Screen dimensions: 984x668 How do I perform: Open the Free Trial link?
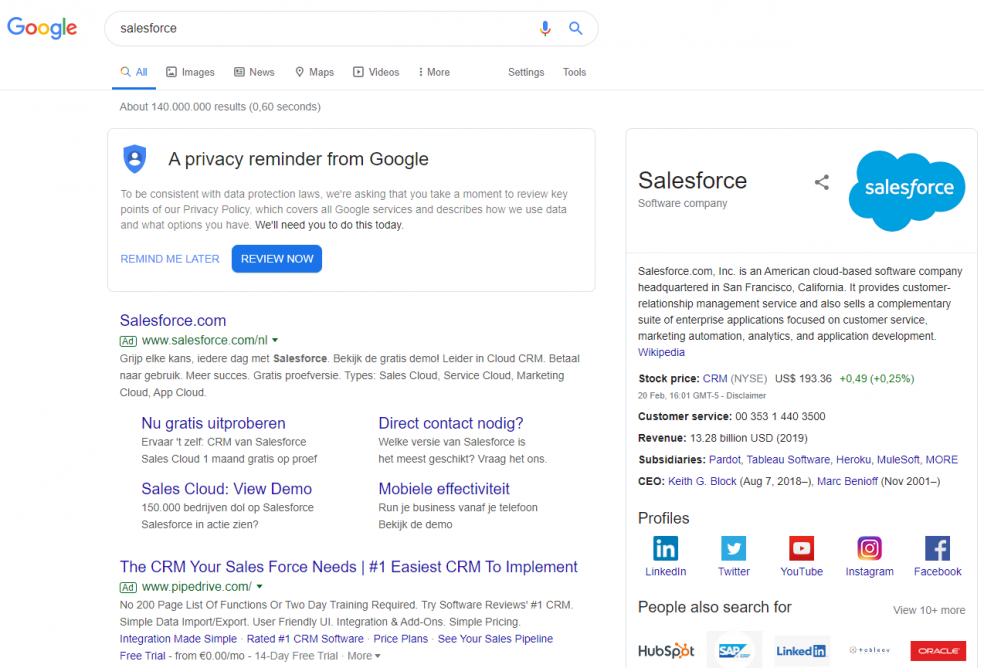[142, 655]
